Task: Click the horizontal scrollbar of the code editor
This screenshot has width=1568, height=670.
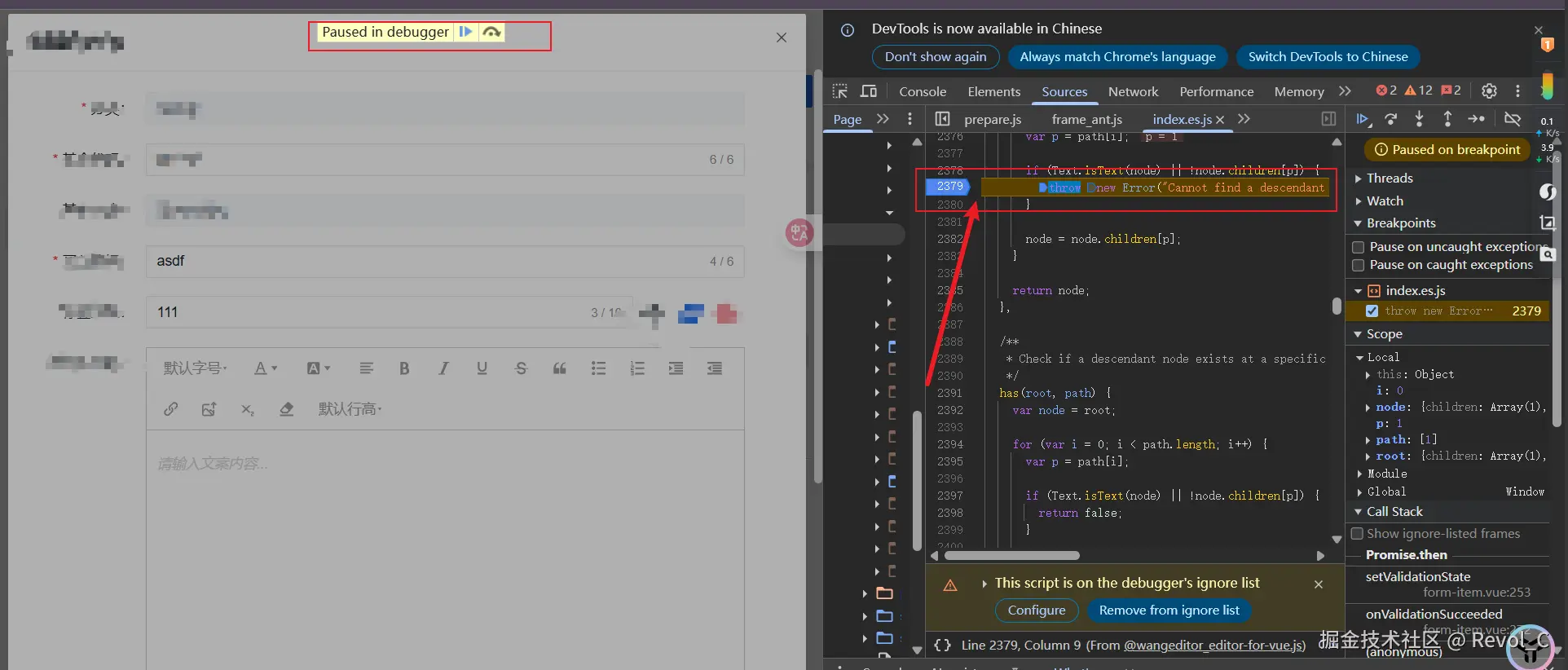Action: pyautogui.click(x=1011, y=556)
